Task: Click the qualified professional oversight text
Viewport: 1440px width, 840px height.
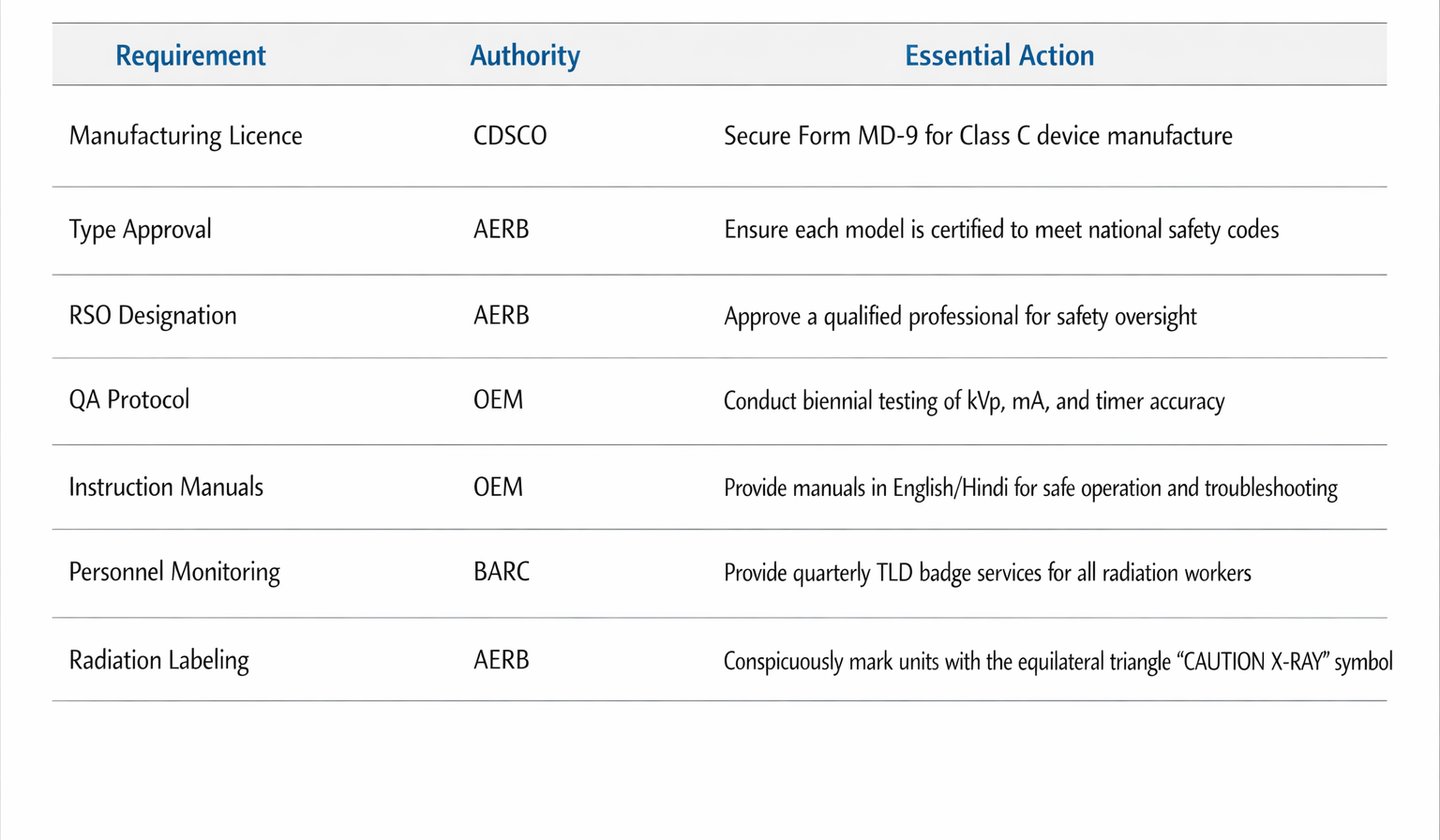Action: [960, 316]
